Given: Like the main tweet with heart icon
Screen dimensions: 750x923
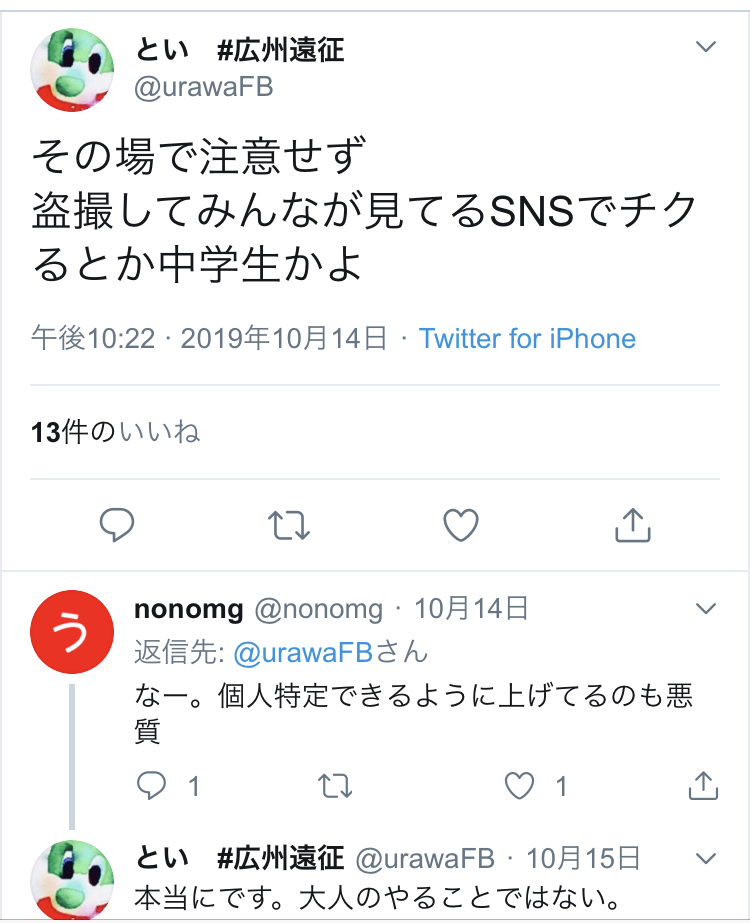Looking at the screenshot, I should (x=461, y=524).
